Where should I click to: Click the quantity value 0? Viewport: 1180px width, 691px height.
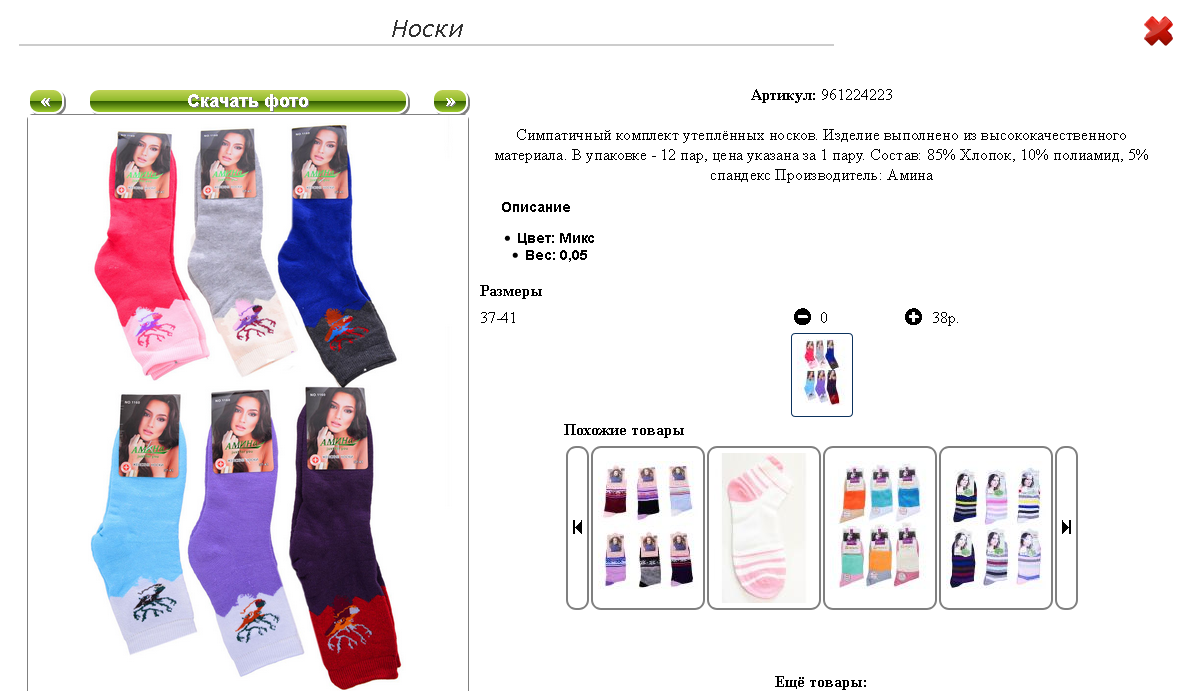click(823, 318)
